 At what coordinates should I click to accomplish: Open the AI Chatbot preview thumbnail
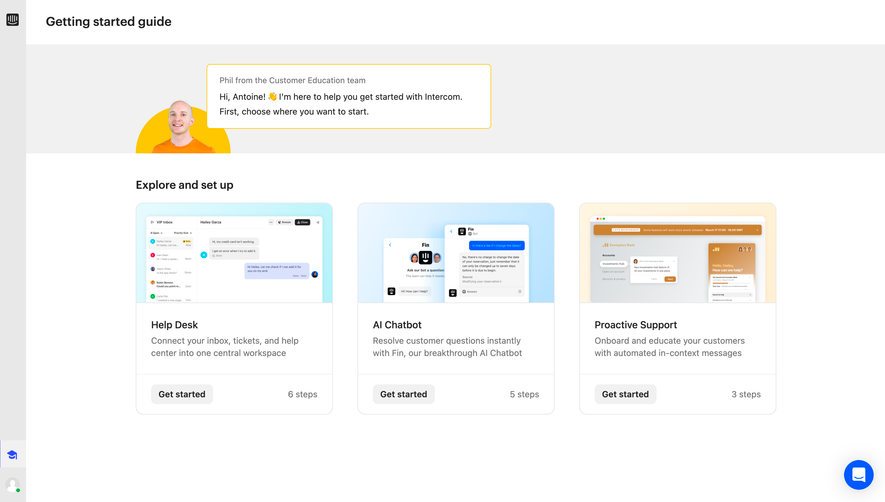point(456,253)
